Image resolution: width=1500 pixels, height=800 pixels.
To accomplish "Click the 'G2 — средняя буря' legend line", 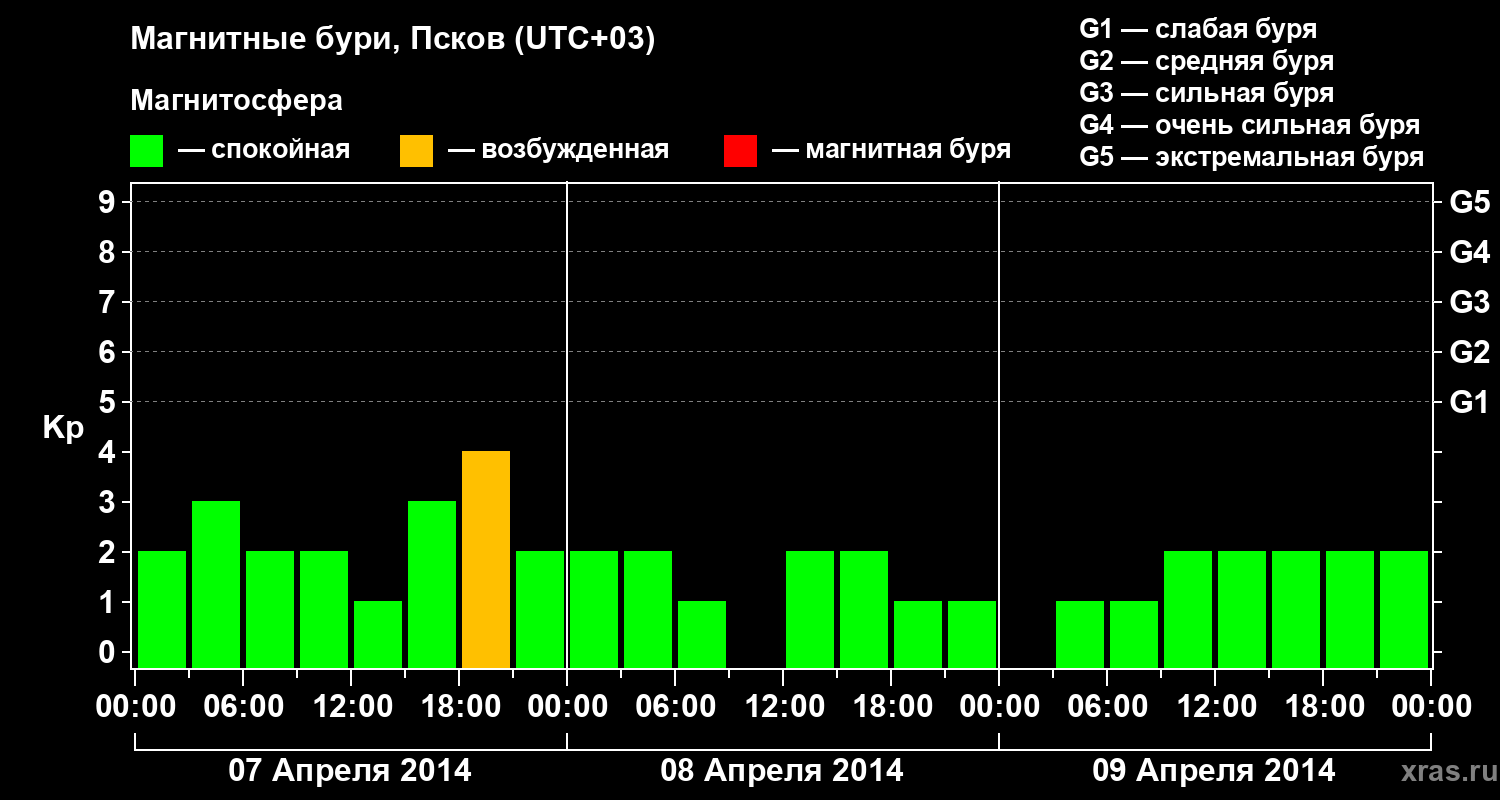I will 1207,61.
